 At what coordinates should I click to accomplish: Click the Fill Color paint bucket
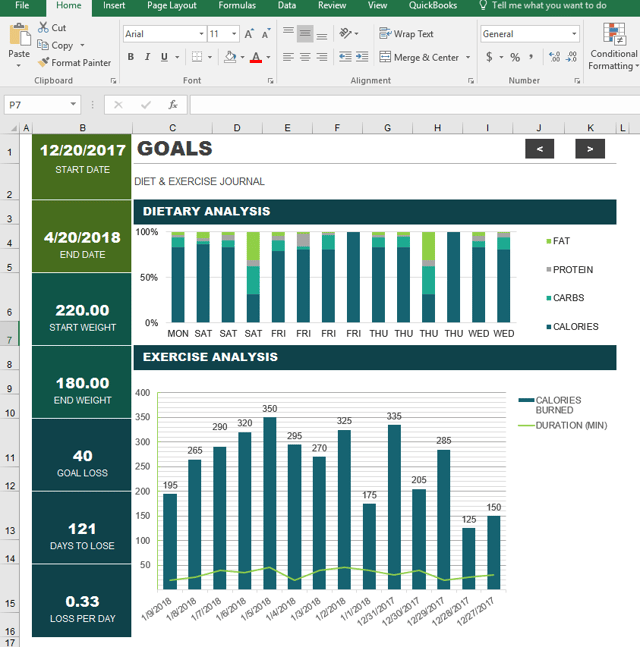(230, 57)
